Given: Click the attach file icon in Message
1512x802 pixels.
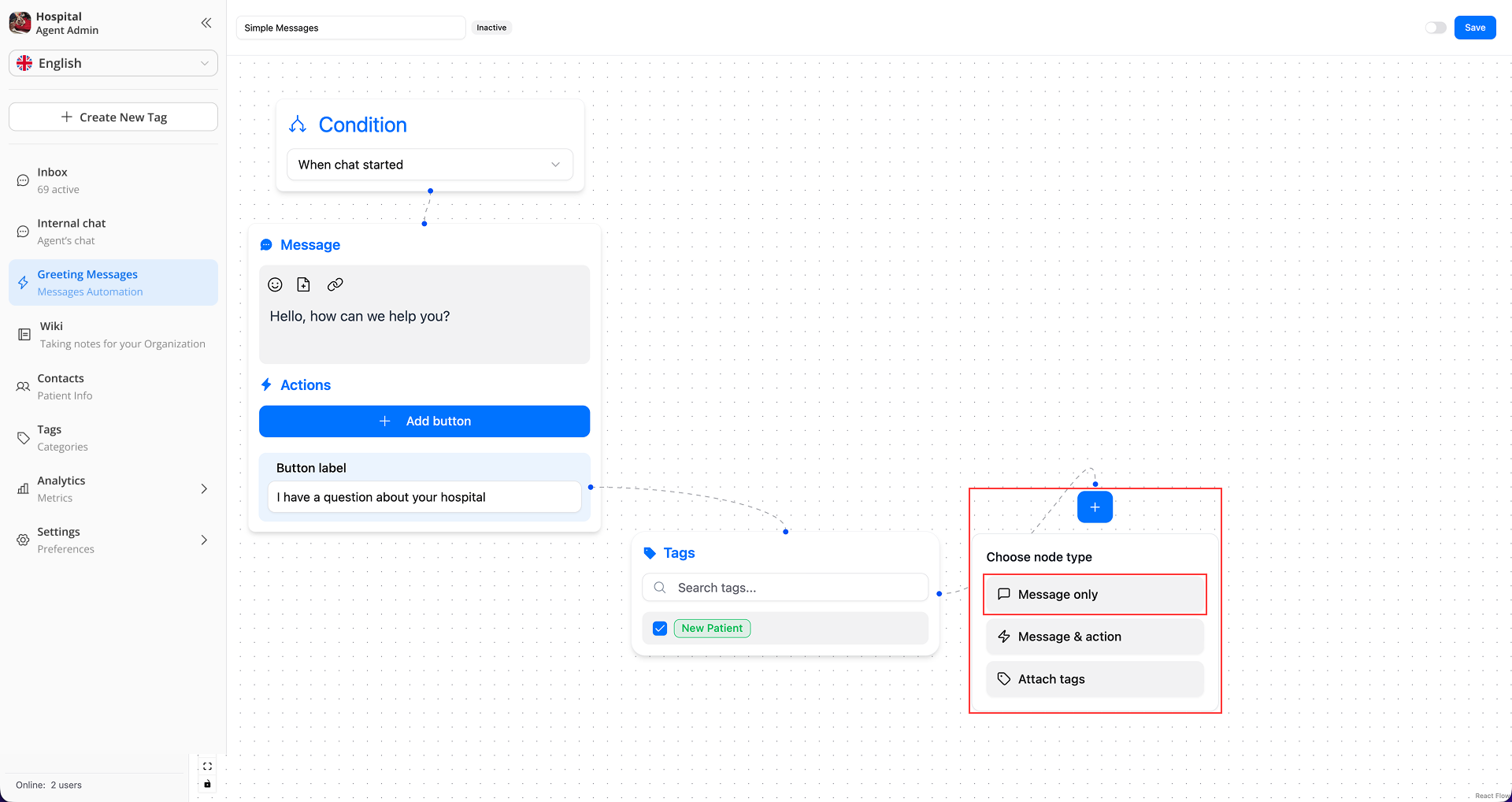Looking at the screenshot, I should tap(304, 284).
